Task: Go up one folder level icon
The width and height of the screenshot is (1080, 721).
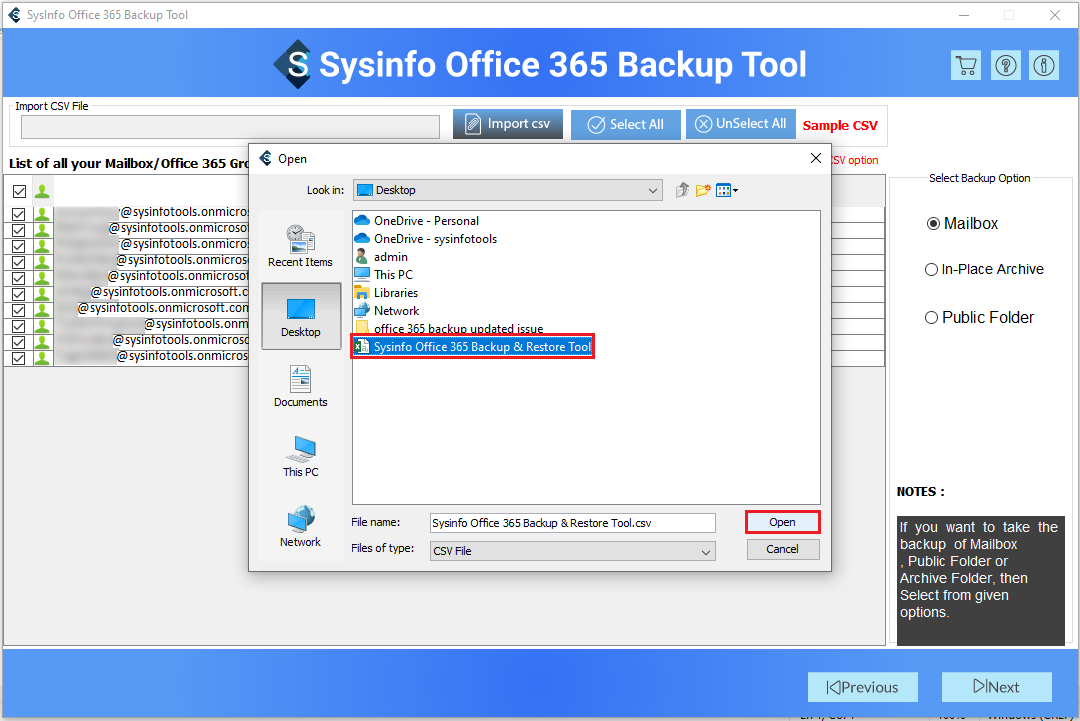Action: click(682, 190)
